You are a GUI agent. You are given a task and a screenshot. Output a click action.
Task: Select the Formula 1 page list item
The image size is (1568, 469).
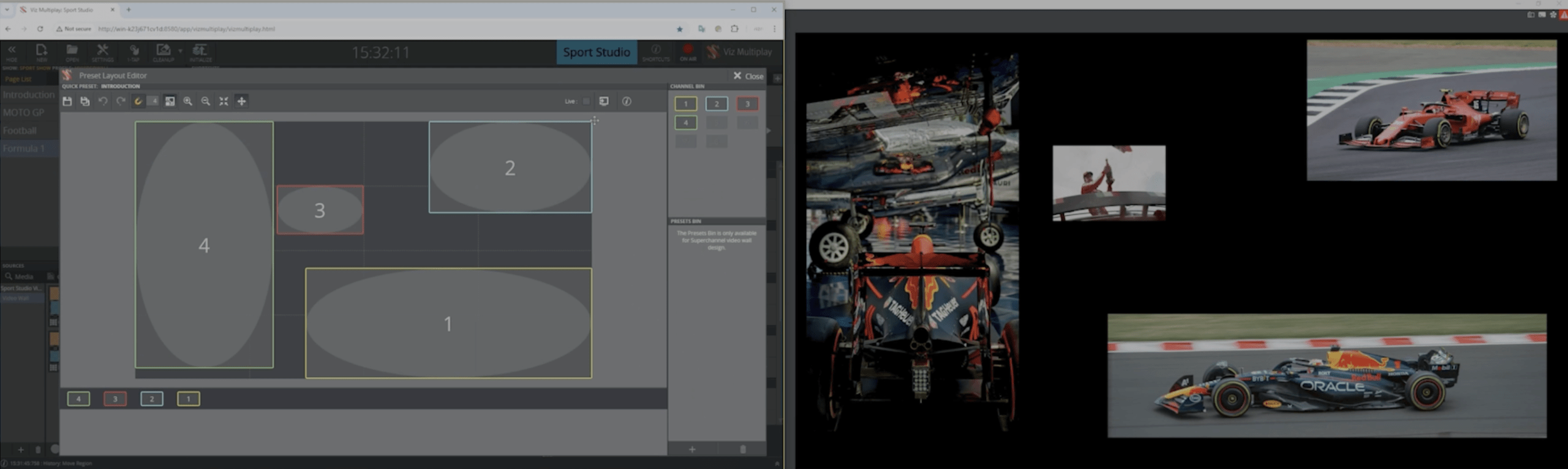point(24,148)
